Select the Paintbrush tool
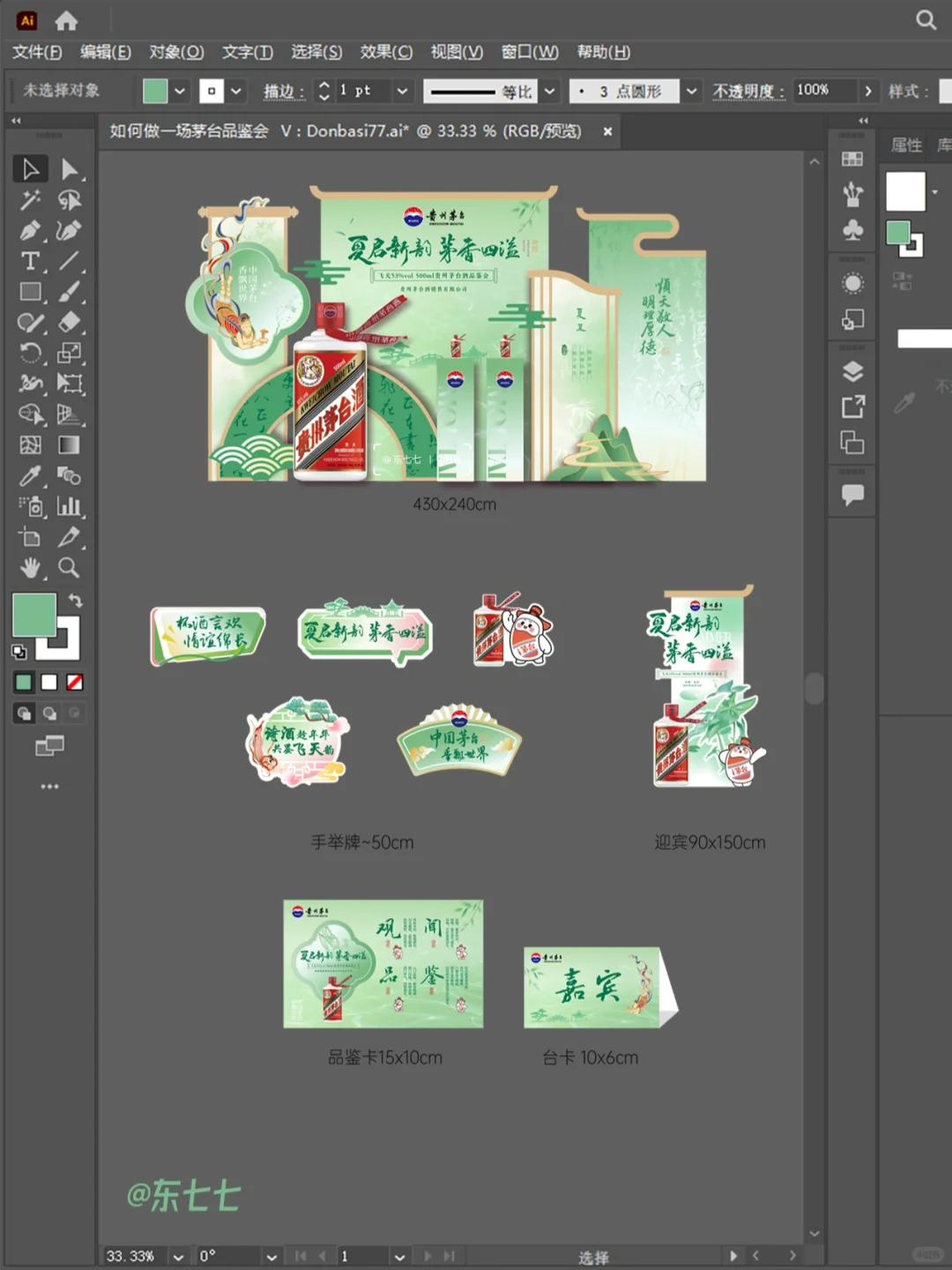Viewport: 952px width, 1270px height. tap(70, 292)
